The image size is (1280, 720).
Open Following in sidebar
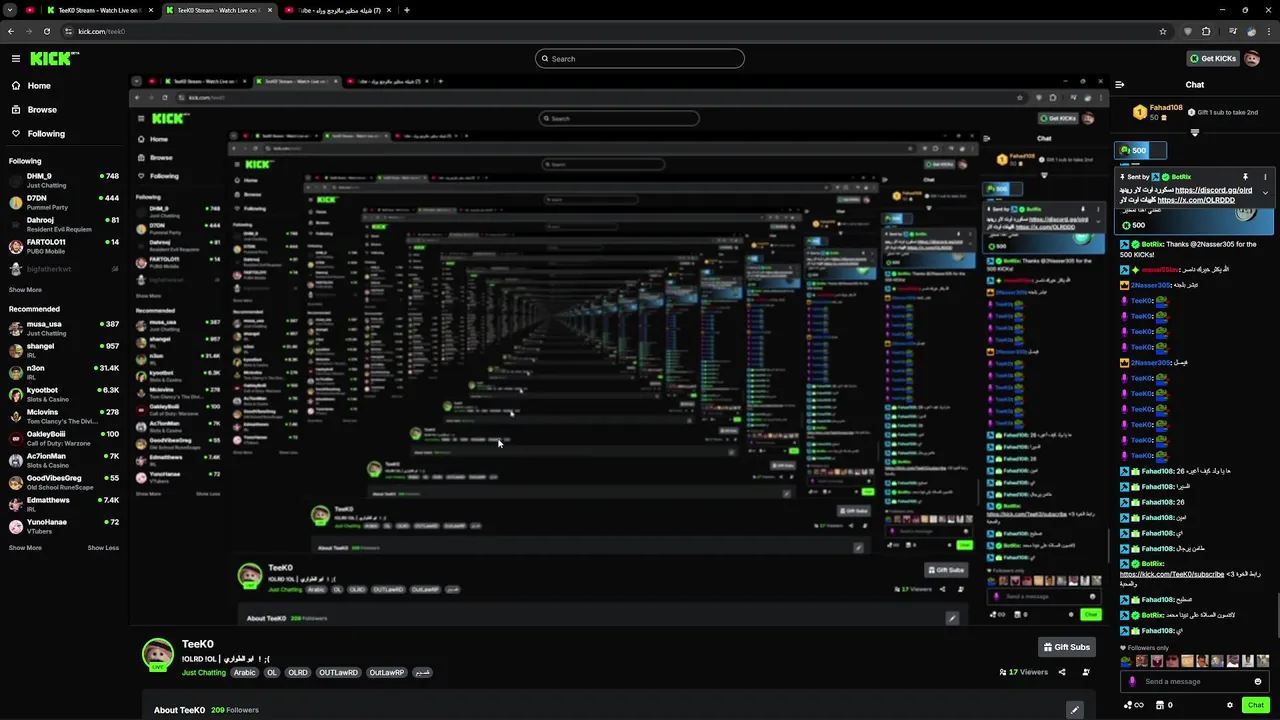pos(46,133)
